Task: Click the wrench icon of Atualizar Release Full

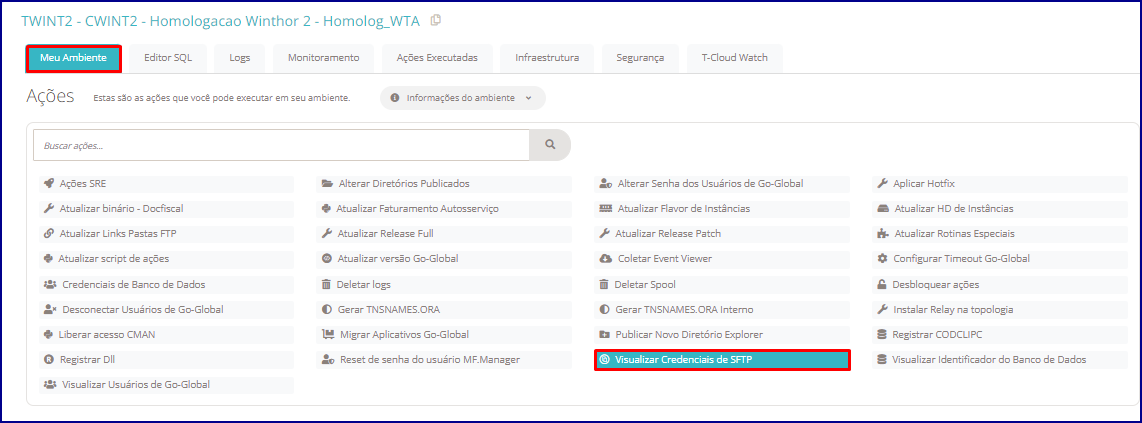Action: [326, 234]
